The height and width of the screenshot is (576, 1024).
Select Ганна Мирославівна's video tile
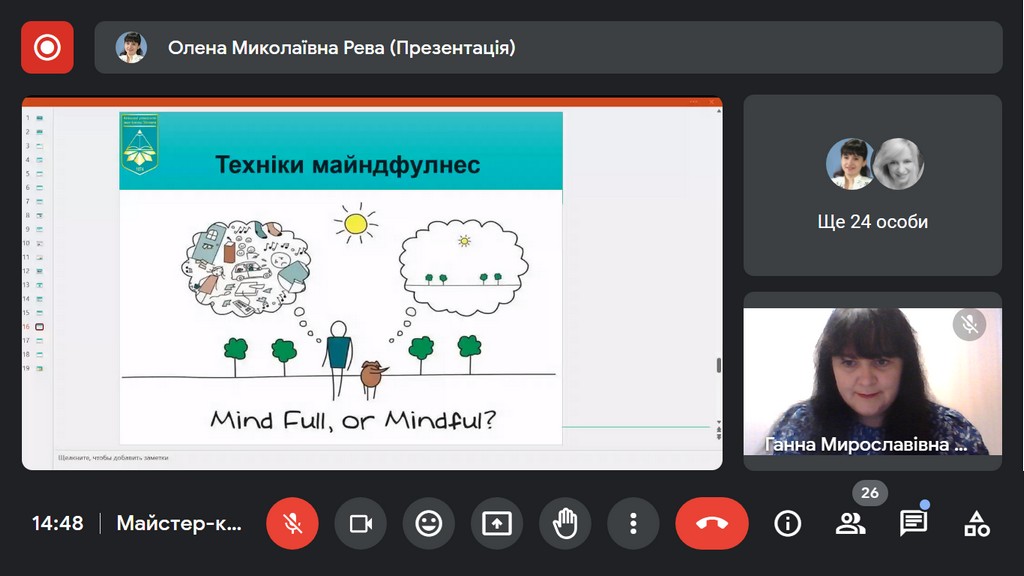[x=872, y=382]
